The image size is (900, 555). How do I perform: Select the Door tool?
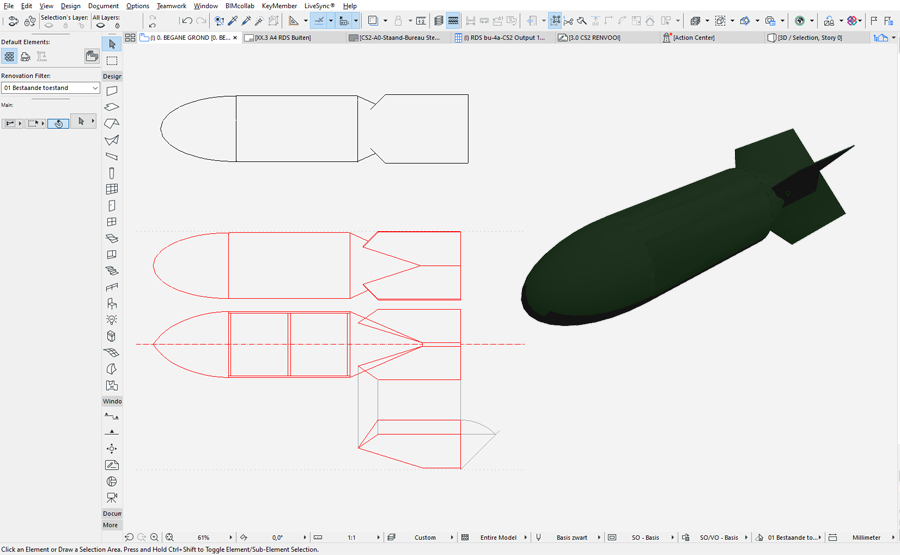(112, 205)
